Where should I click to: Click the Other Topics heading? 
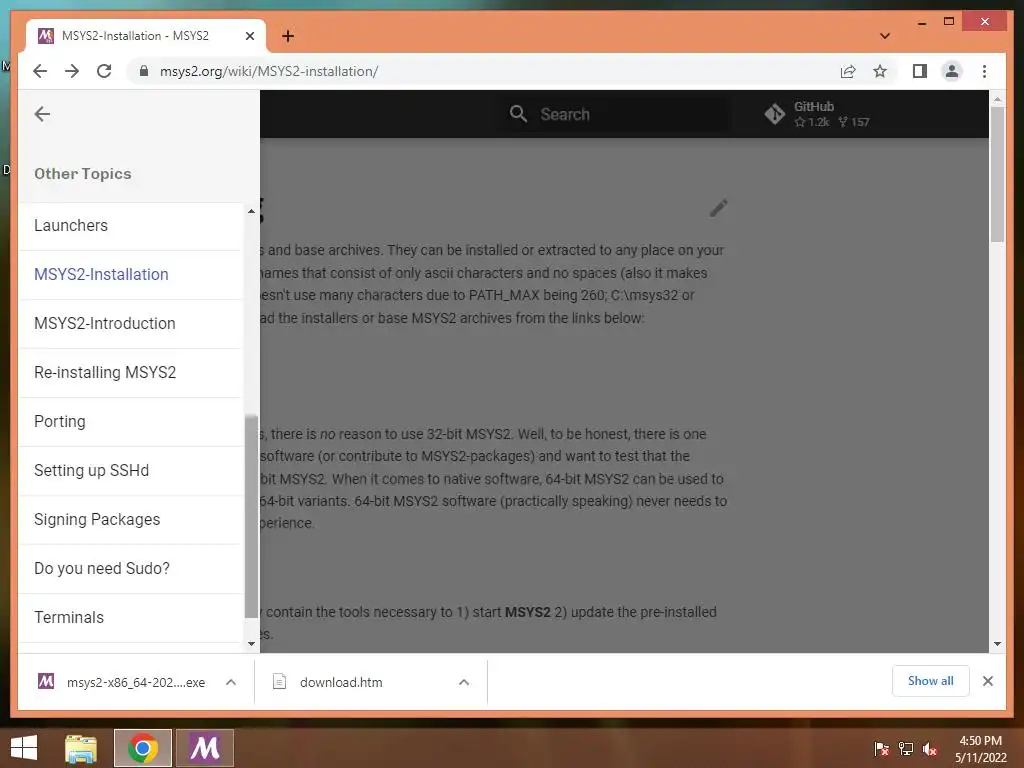tap(83, 174)
